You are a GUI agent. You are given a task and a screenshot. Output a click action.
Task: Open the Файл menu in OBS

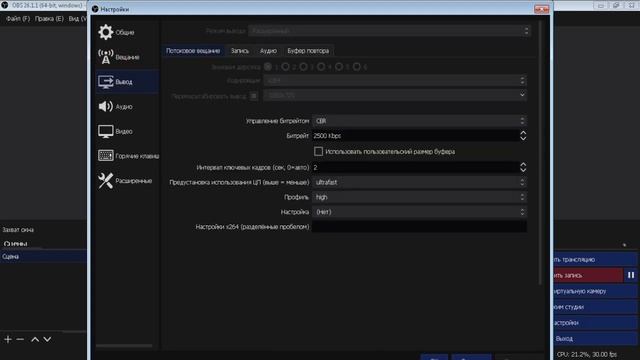coord(18,19)
